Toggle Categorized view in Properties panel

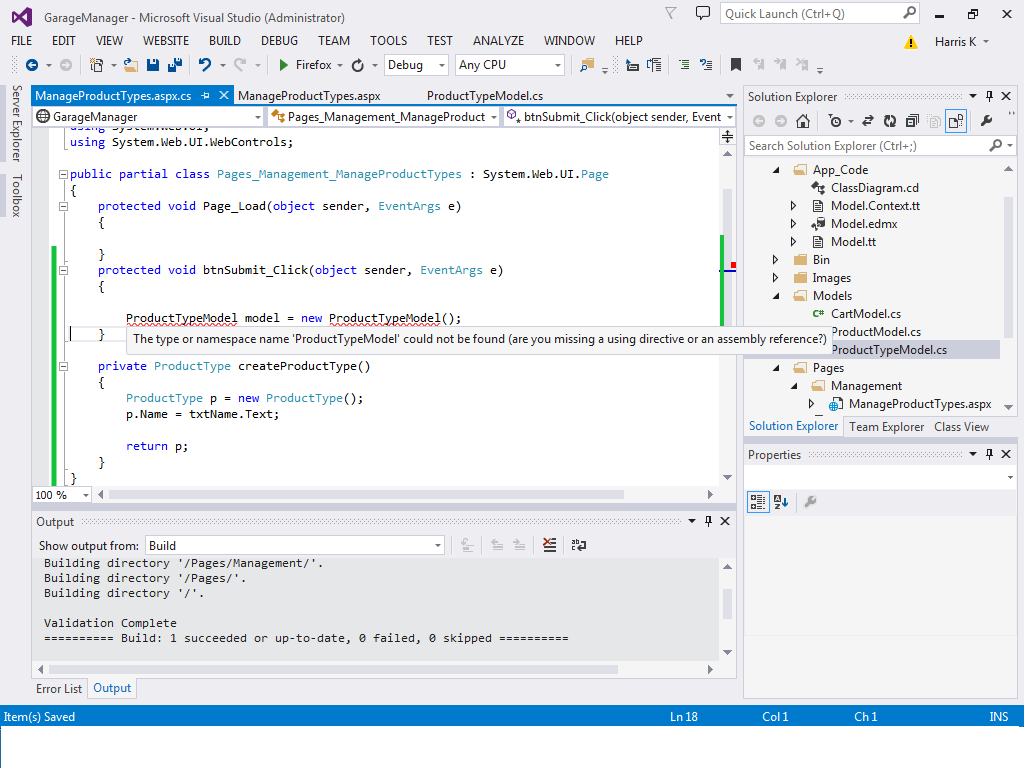(757, 501)
